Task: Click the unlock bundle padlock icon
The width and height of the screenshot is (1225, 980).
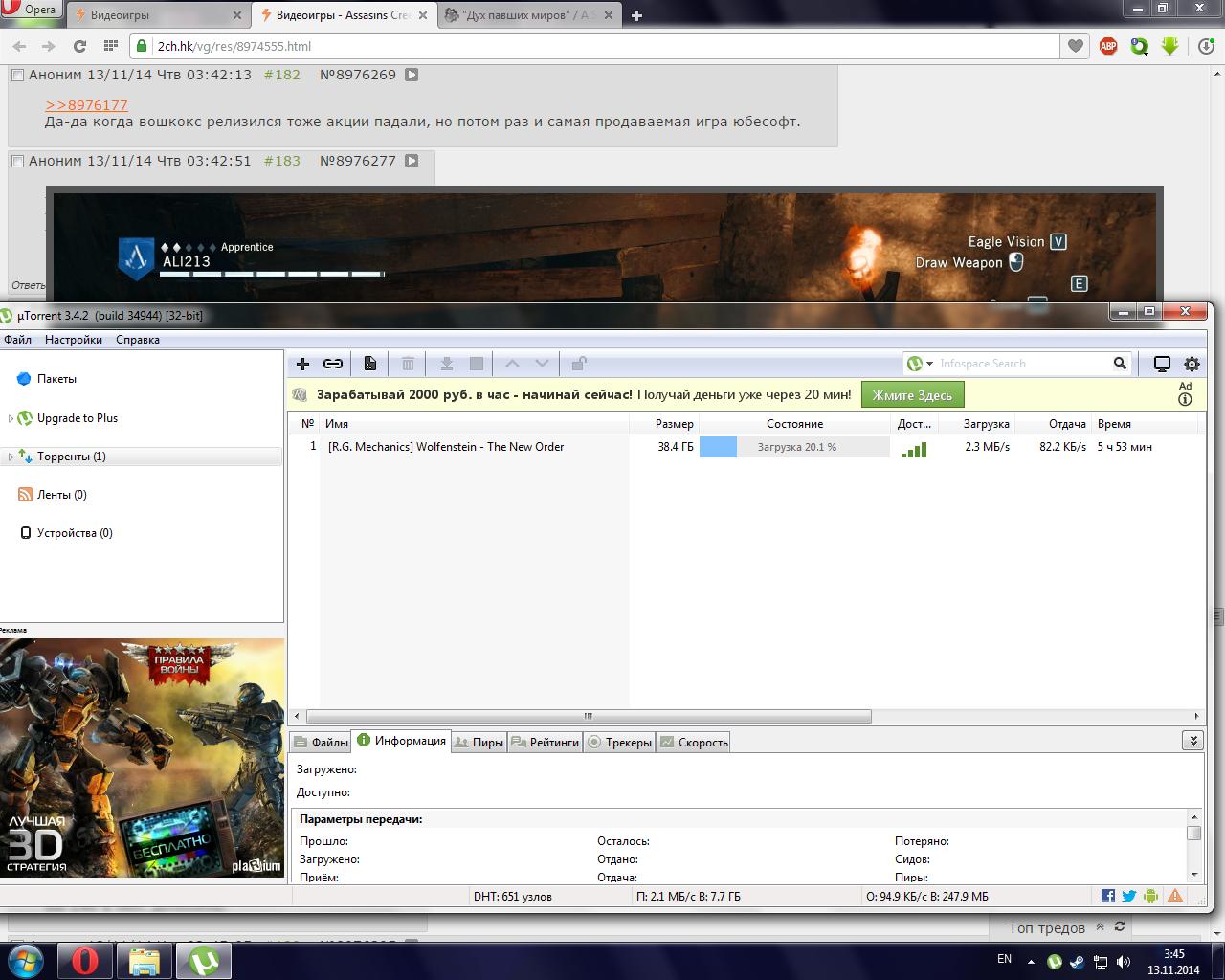Action: tap(578, 364)
